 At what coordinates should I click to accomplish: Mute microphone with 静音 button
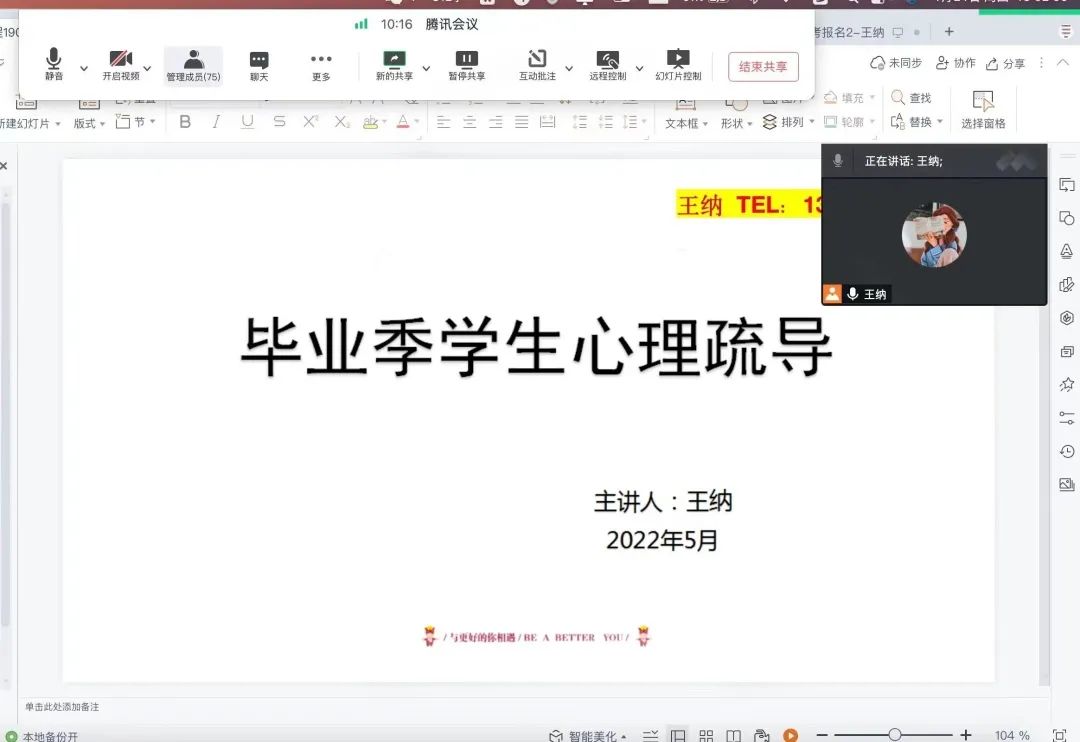54,66
